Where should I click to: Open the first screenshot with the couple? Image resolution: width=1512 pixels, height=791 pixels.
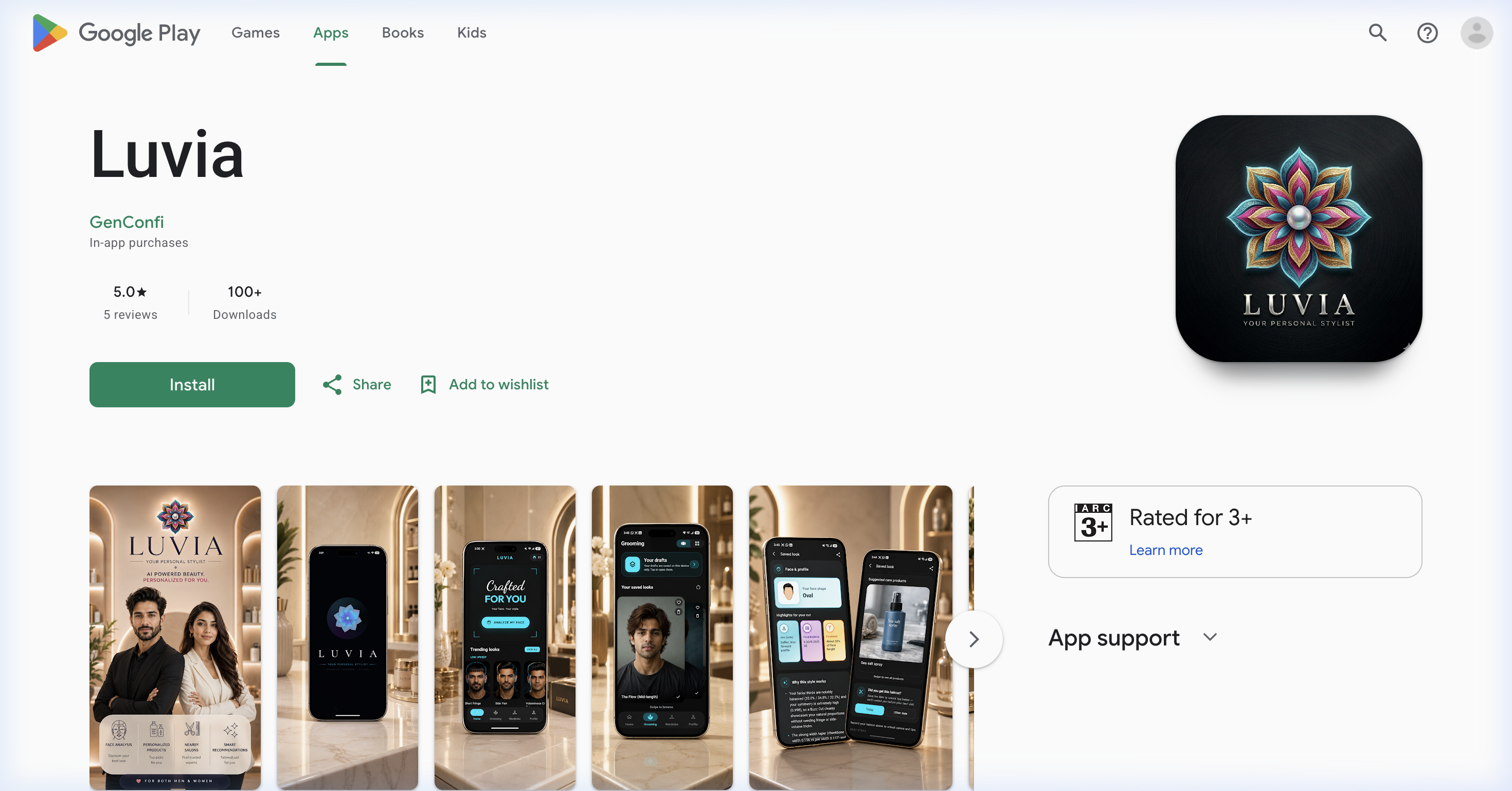pos(175,638)
